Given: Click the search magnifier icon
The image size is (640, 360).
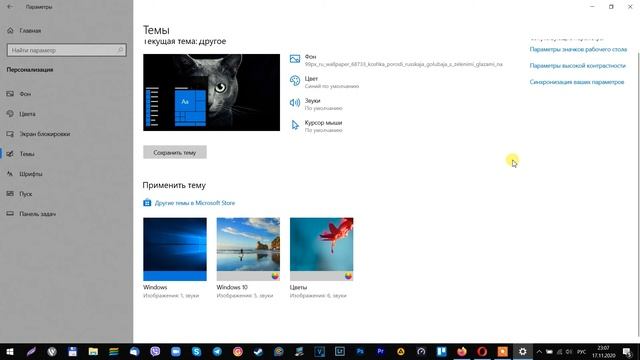Looking at the screenshot, I should pyautogui.click(x=120, y=50).
